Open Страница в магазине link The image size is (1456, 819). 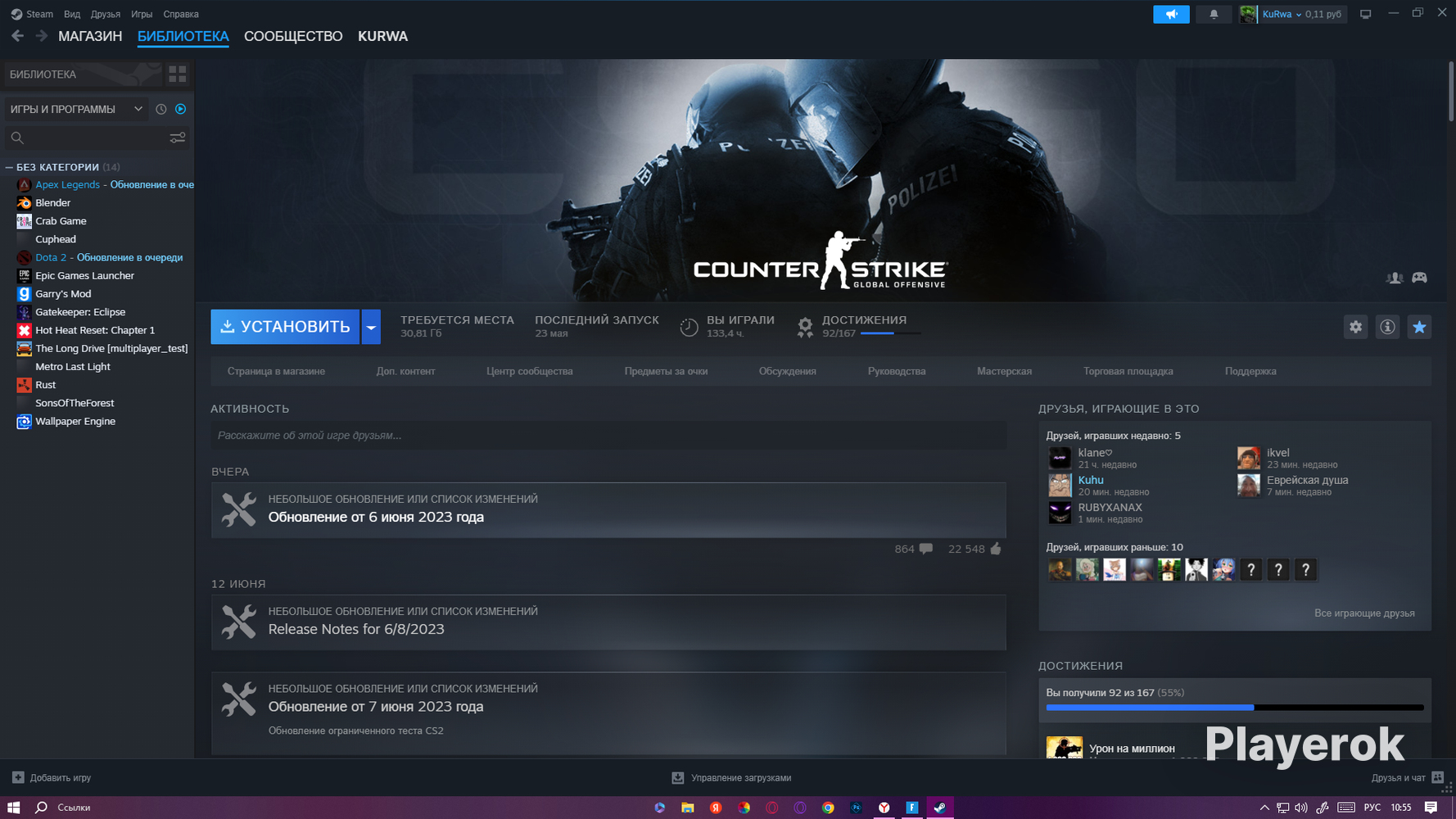tap(276, 371)
